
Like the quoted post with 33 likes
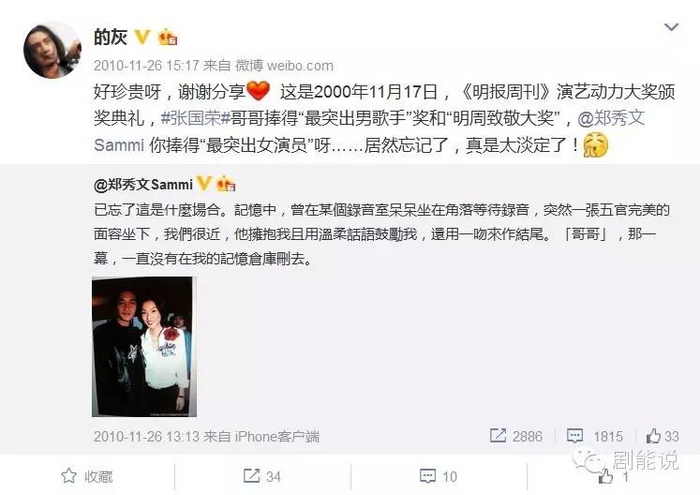[x=662, y=436]
